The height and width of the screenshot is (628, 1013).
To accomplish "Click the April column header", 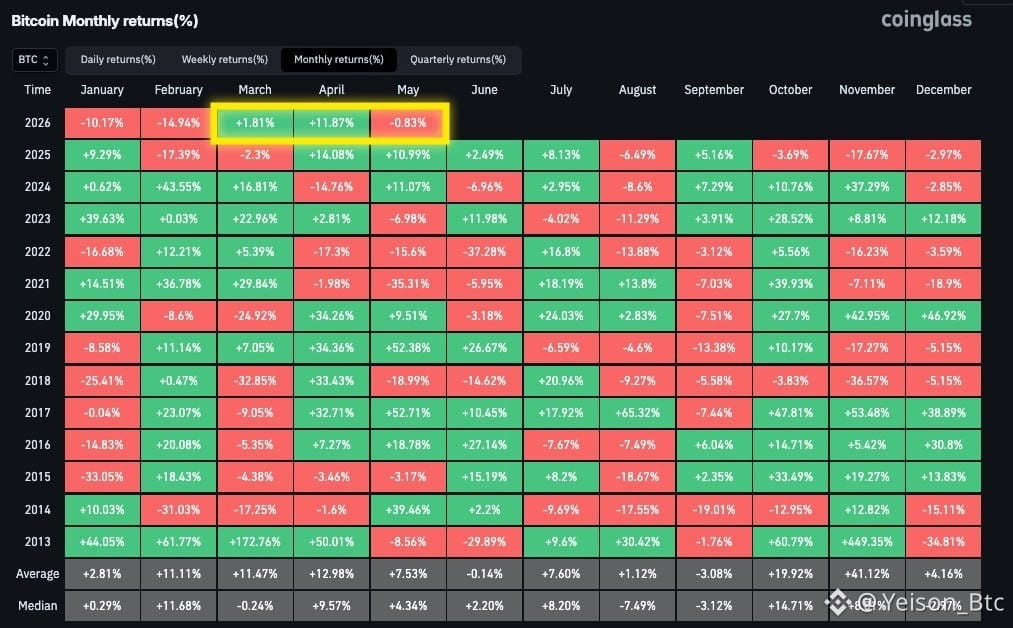I will pyautogui.click(x=331, y=90).
